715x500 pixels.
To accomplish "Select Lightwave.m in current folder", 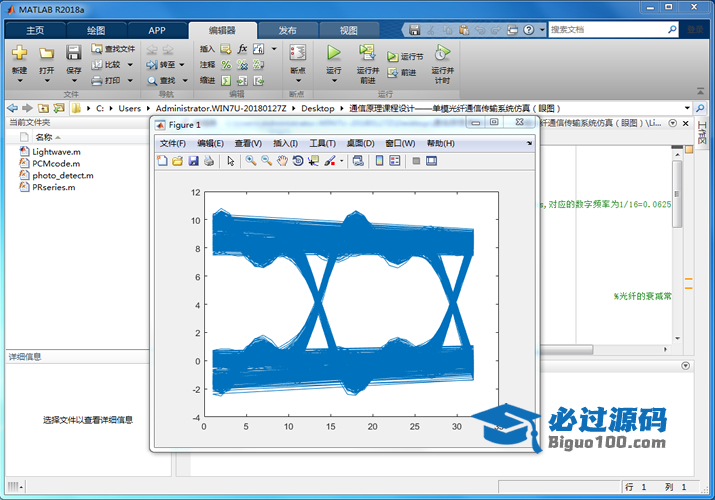I will click(x=56, y=152).
